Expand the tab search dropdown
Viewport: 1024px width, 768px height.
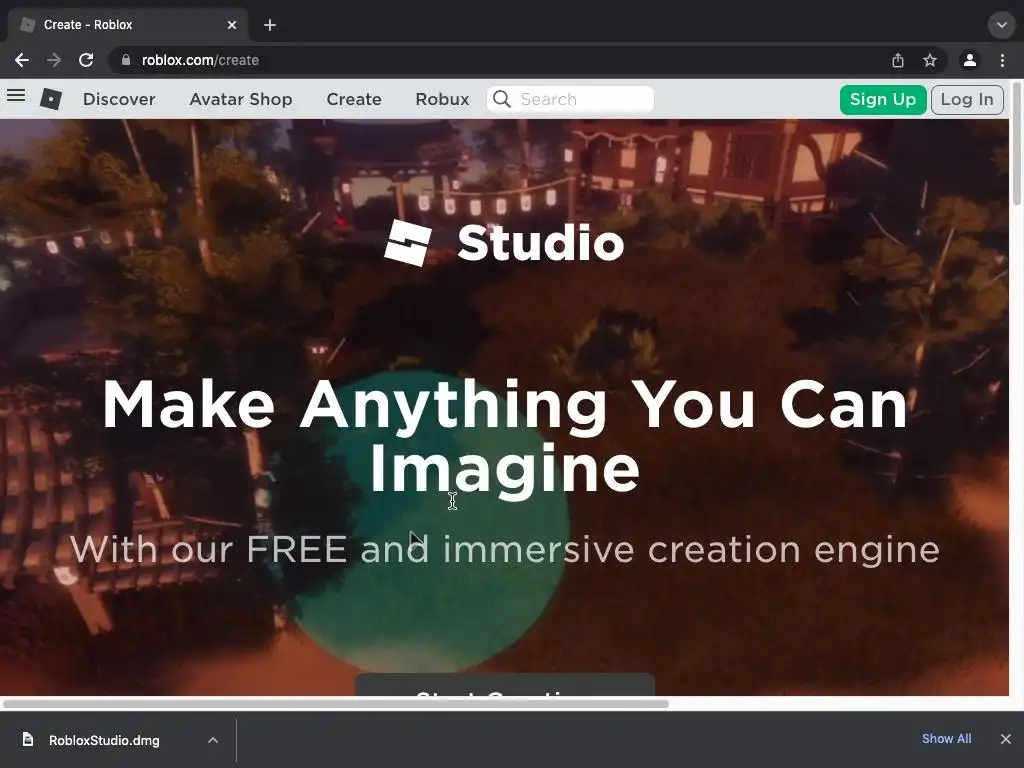(x=1001, y=25)
